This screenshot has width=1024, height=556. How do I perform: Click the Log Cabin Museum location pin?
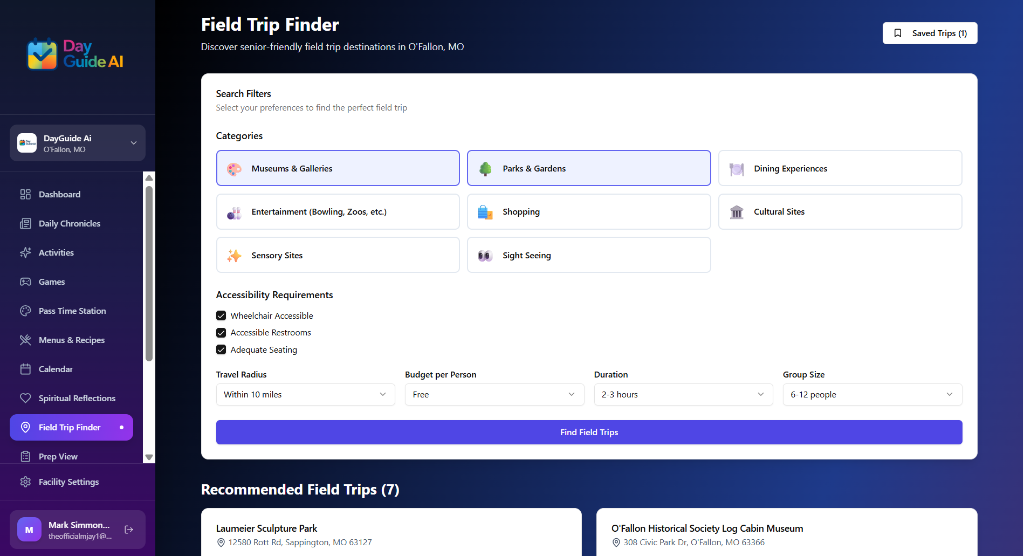pyautogui.click(x=616, y=542)
